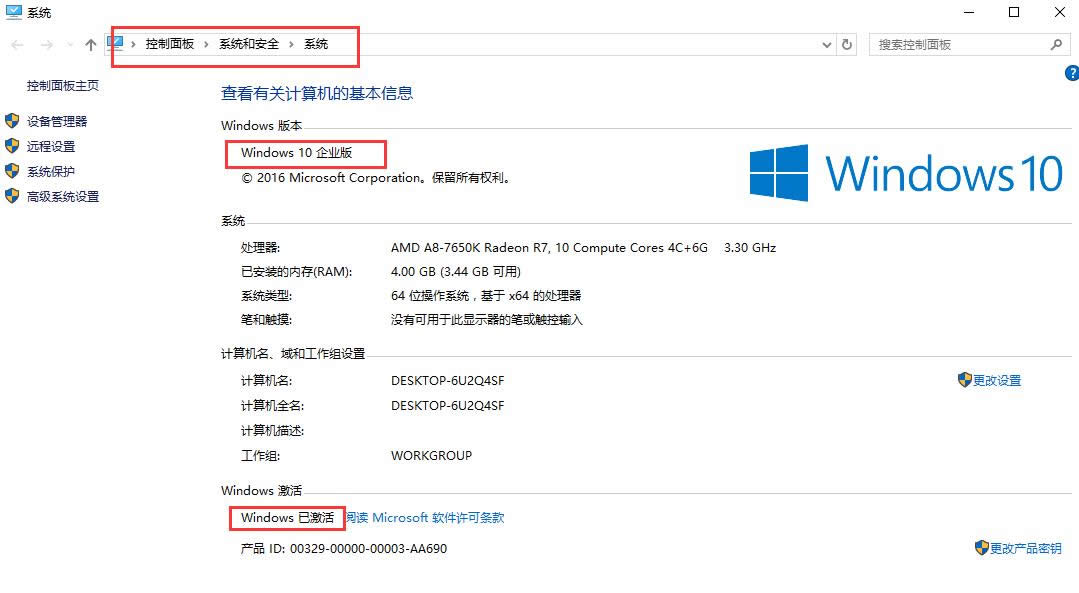Image resolution: width=1079 pixels, height=593 pixels.
Task: Click the up-arrow navigation control
Action: point(90,44)
